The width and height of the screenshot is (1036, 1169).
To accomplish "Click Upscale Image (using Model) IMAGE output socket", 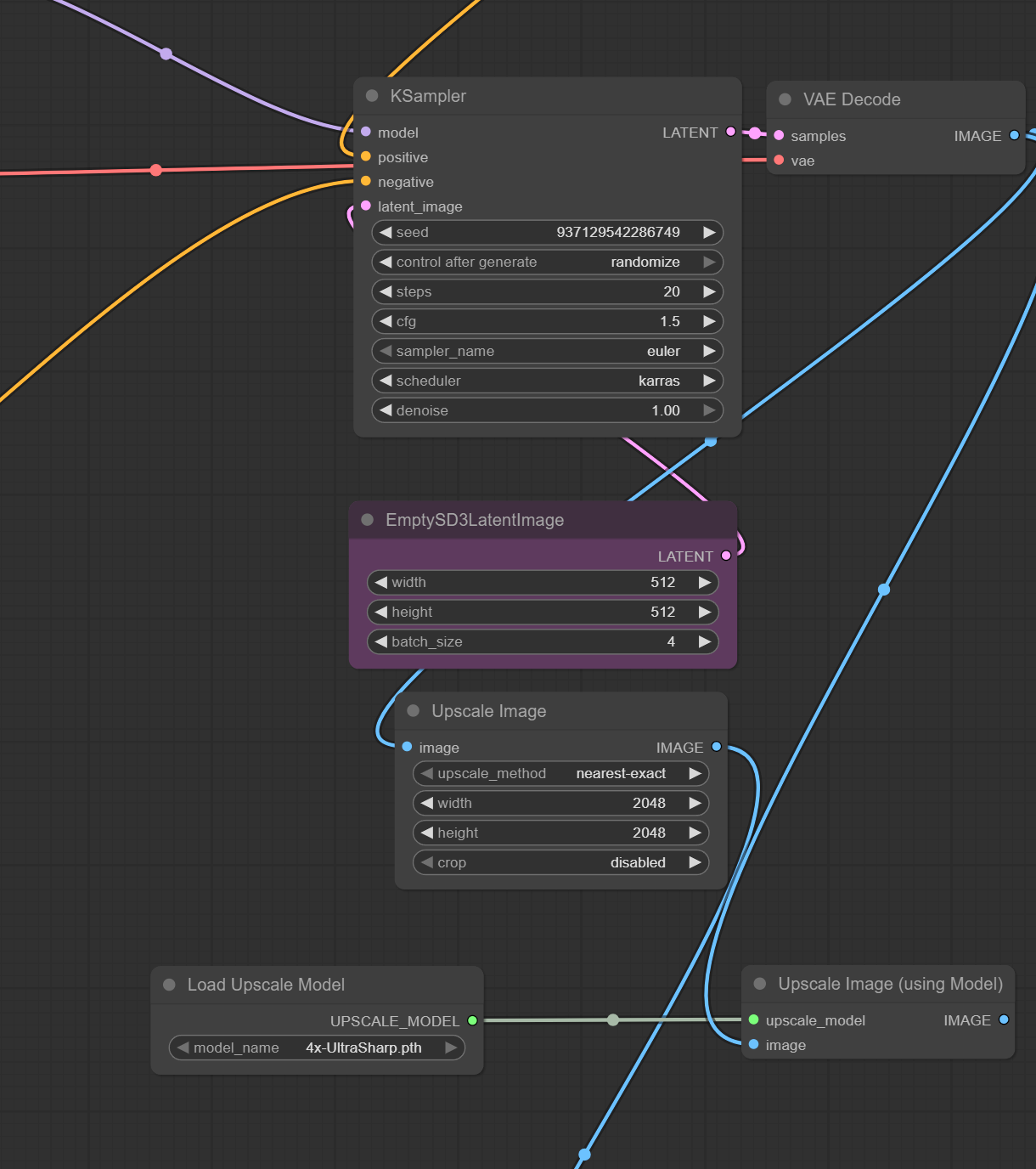I will click(1004, 1019).
